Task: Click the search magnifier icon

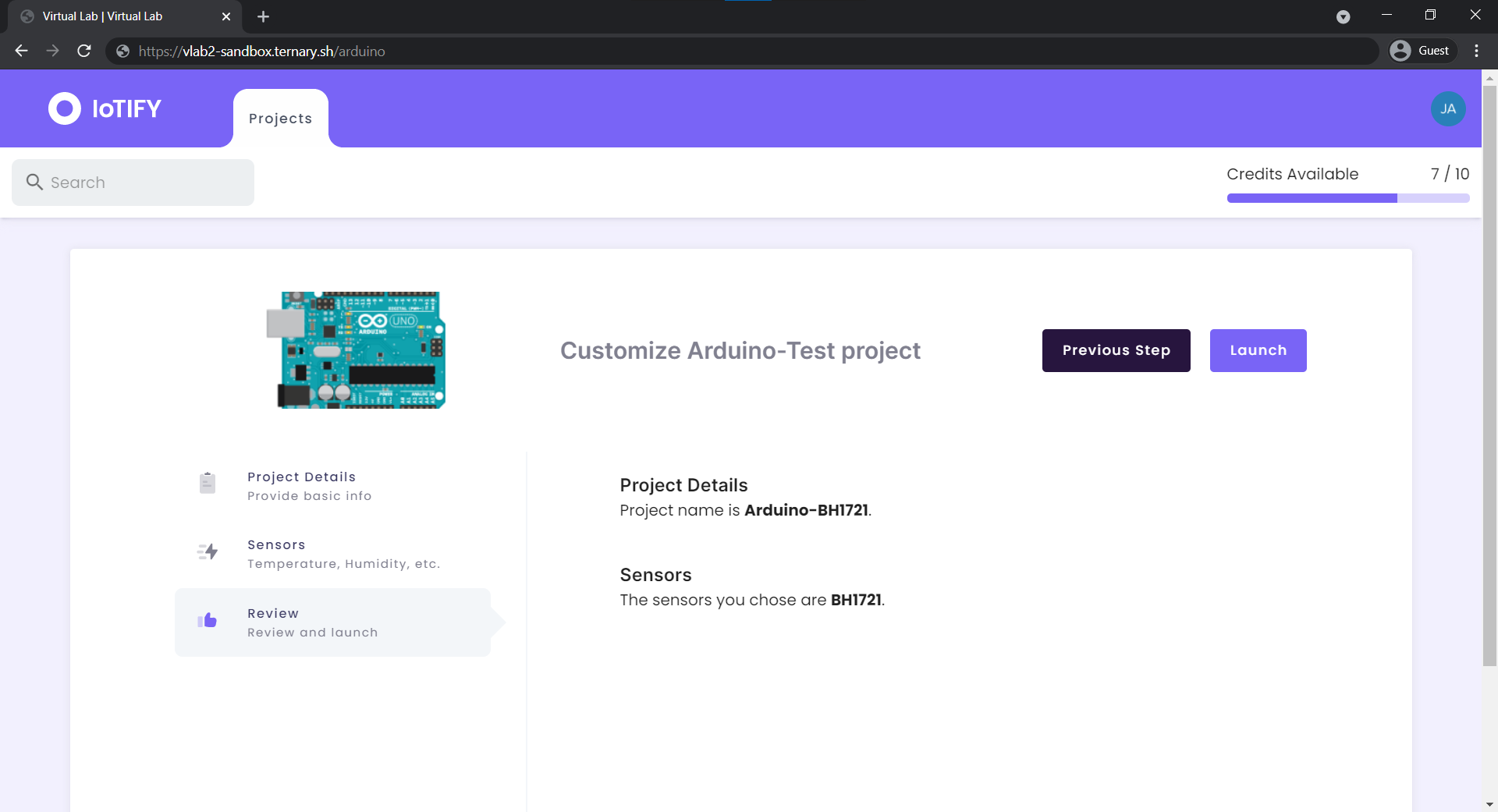Action: click(34, 182)
